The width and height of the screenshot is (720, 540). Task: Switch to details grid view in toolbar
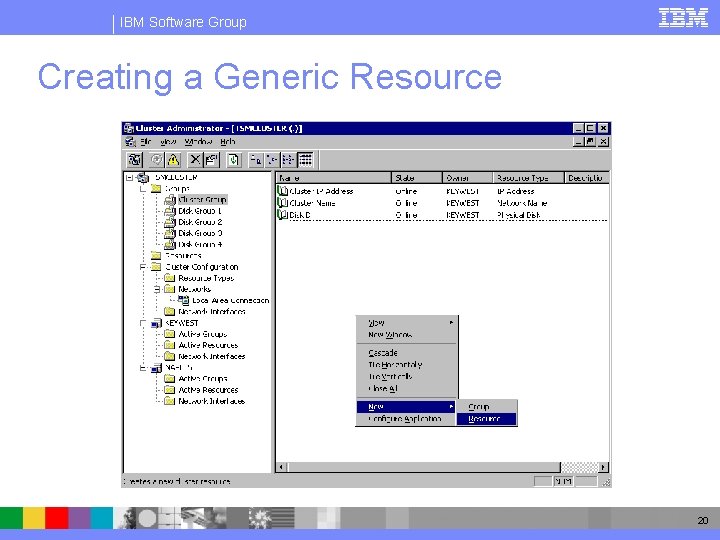tap(305, 160)
